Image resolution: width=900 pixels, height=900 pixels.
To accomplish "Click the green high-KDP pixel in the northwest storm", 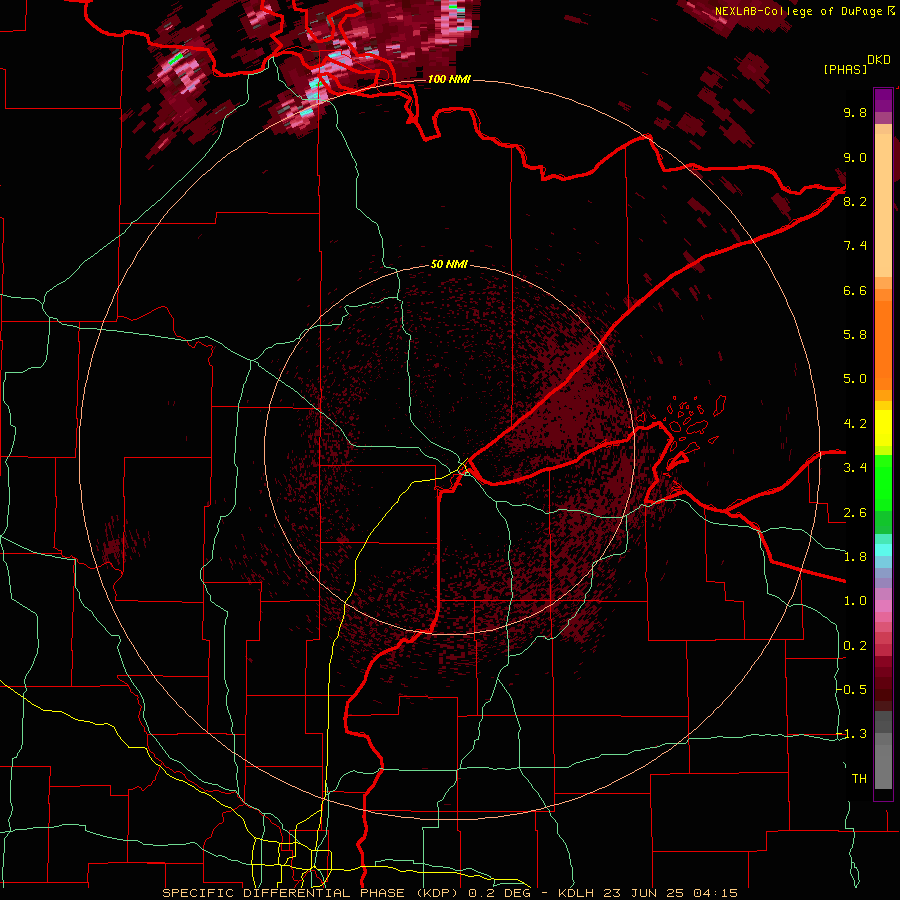I will (177, 57).
